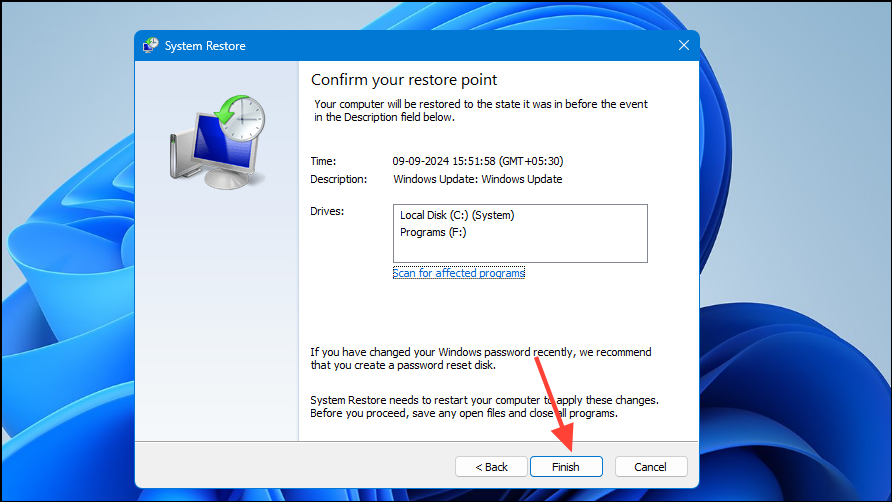Click the System Restore computer clock illustration

(x=218, y=142)
